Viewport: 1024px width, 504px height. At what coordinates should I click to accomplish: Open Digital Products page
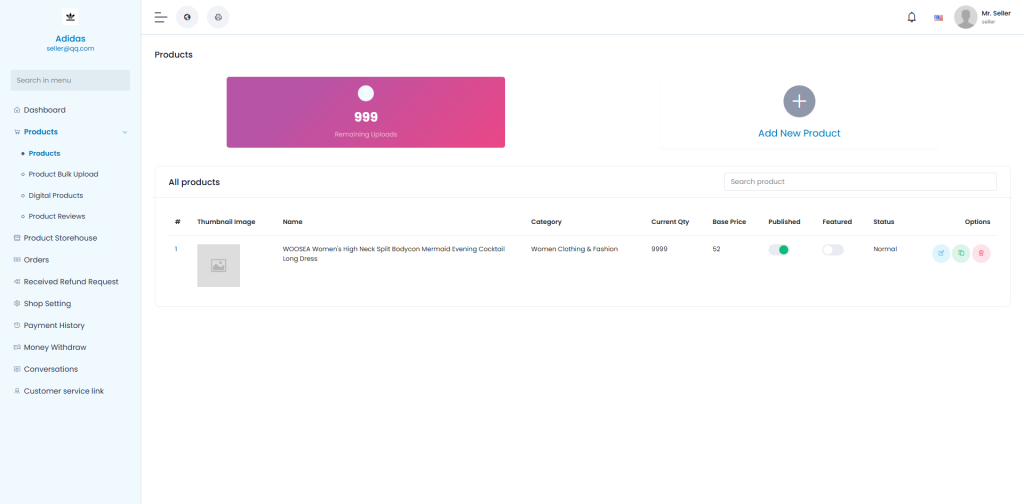pyautogui.click(x=56, y=195)
